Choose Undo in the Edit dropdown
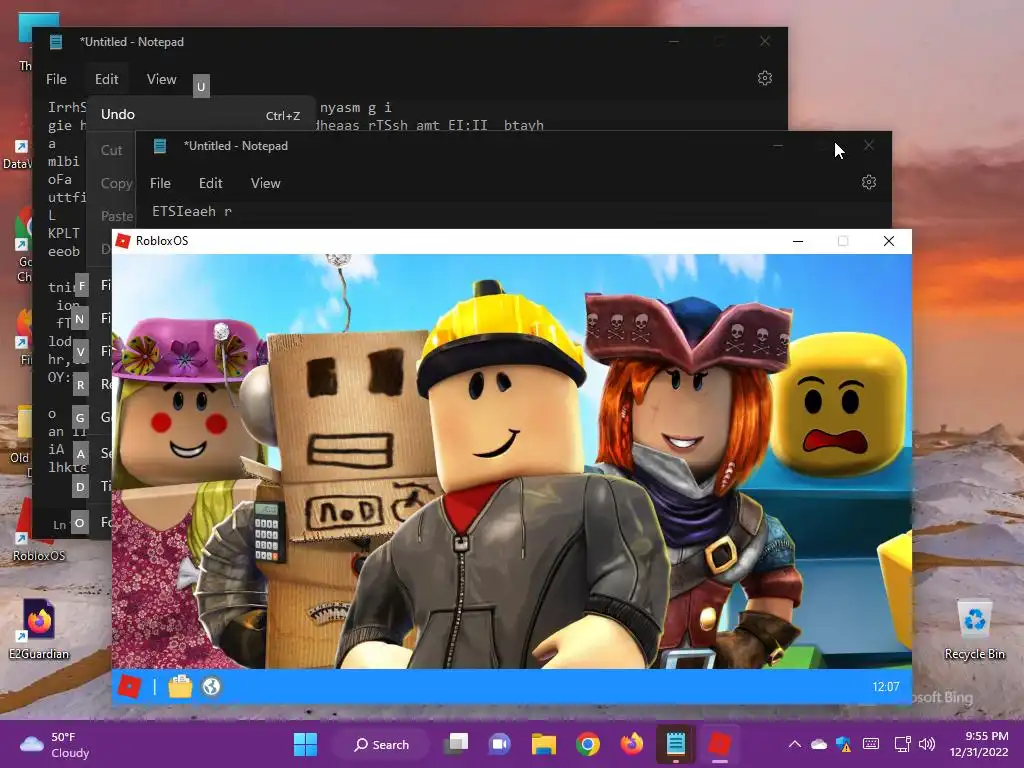This screenshot has height=768, width=1024. tap(200, 114)
